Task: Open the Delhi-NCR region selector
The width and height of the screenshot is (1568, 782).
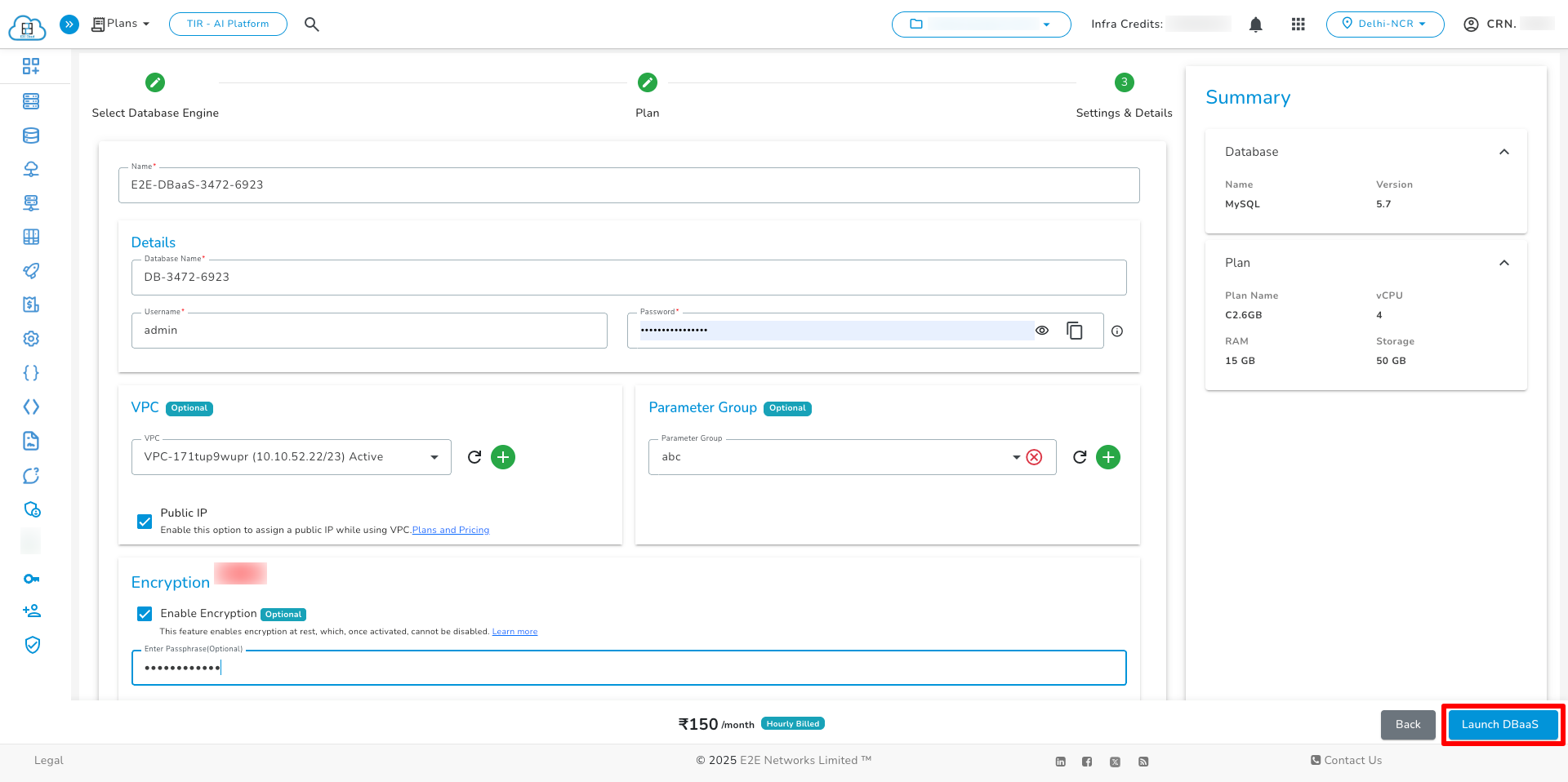Action: [1385, 24]
